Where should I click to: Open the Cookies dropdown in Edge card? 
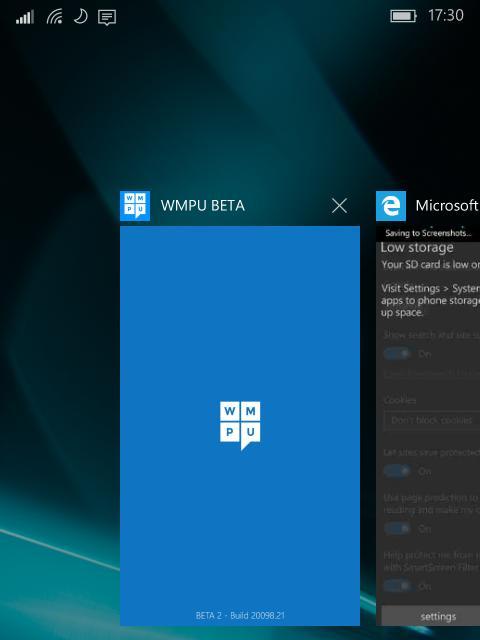432,420
